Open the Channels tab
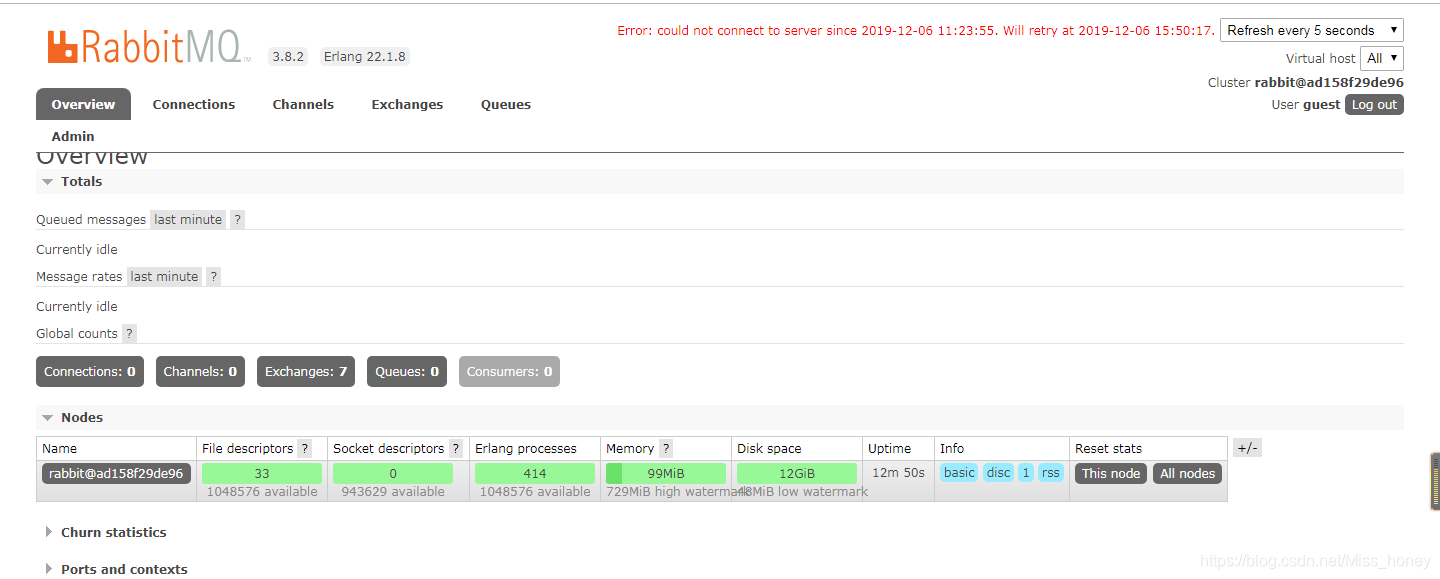The image size is (1440, 579). coord(303,104)
